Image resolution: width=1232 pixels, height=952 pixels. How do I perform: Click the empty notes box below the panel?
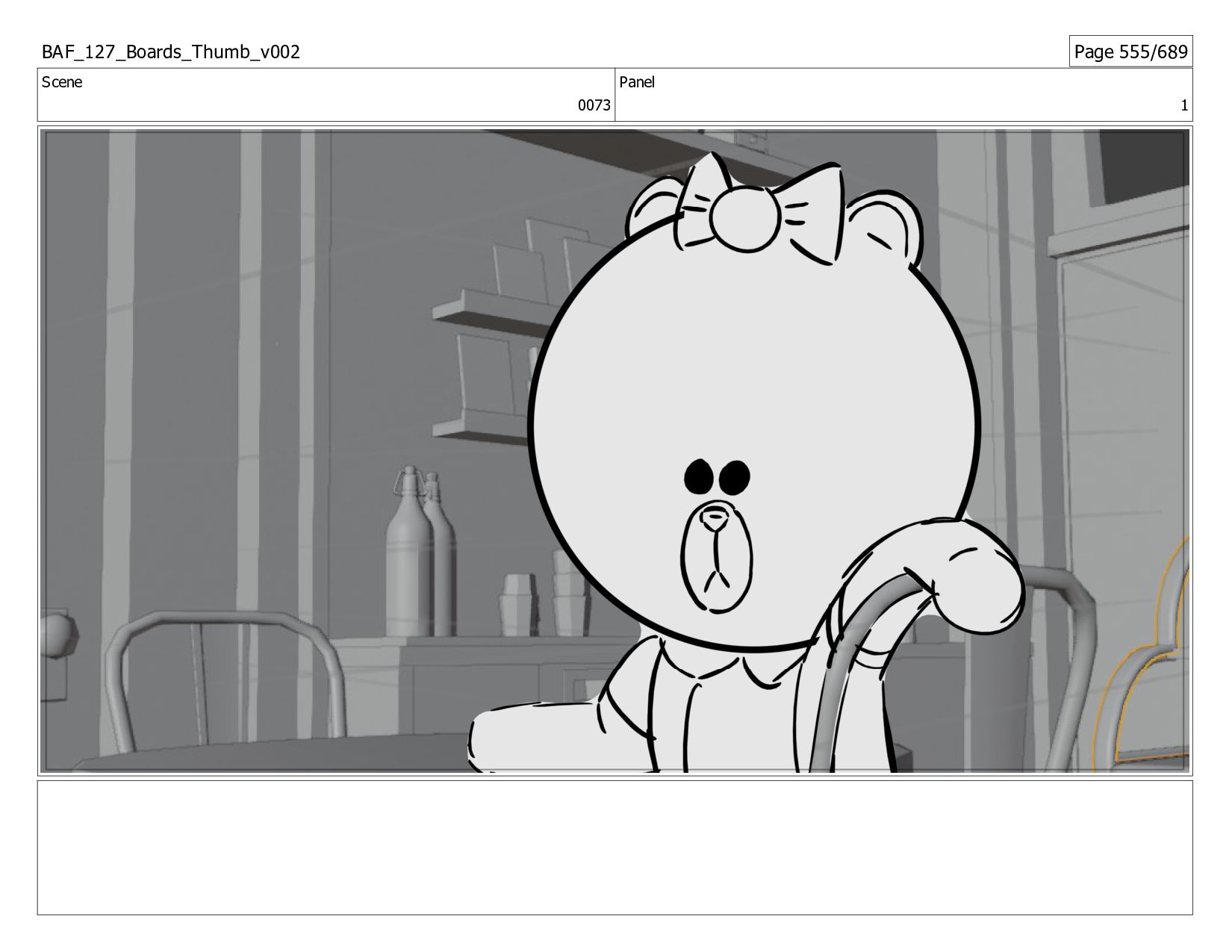click(x=615, y=847)
